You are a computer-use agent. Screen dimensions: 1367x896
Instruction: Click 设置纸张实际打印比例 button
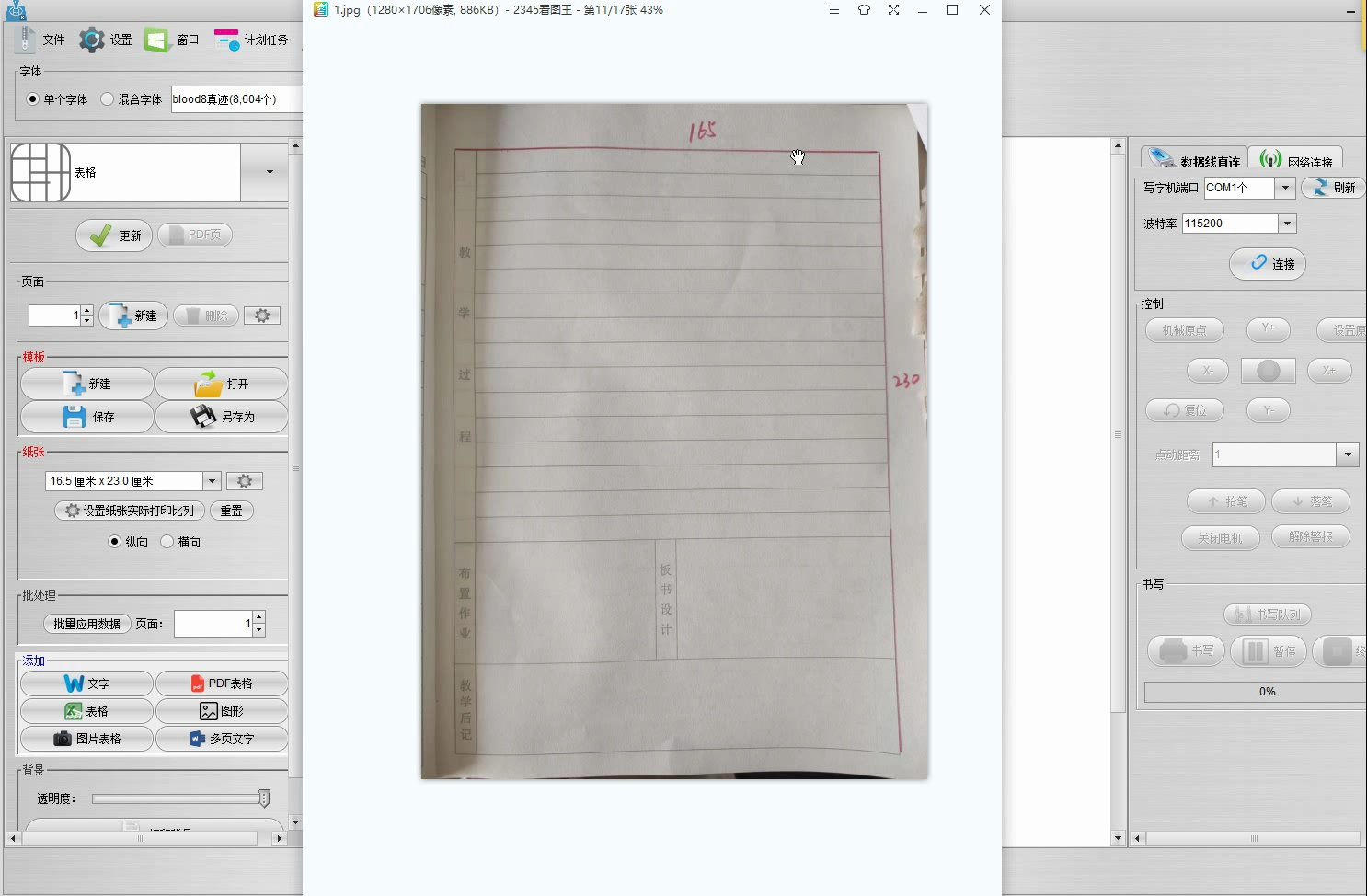(x=129, y=511)
